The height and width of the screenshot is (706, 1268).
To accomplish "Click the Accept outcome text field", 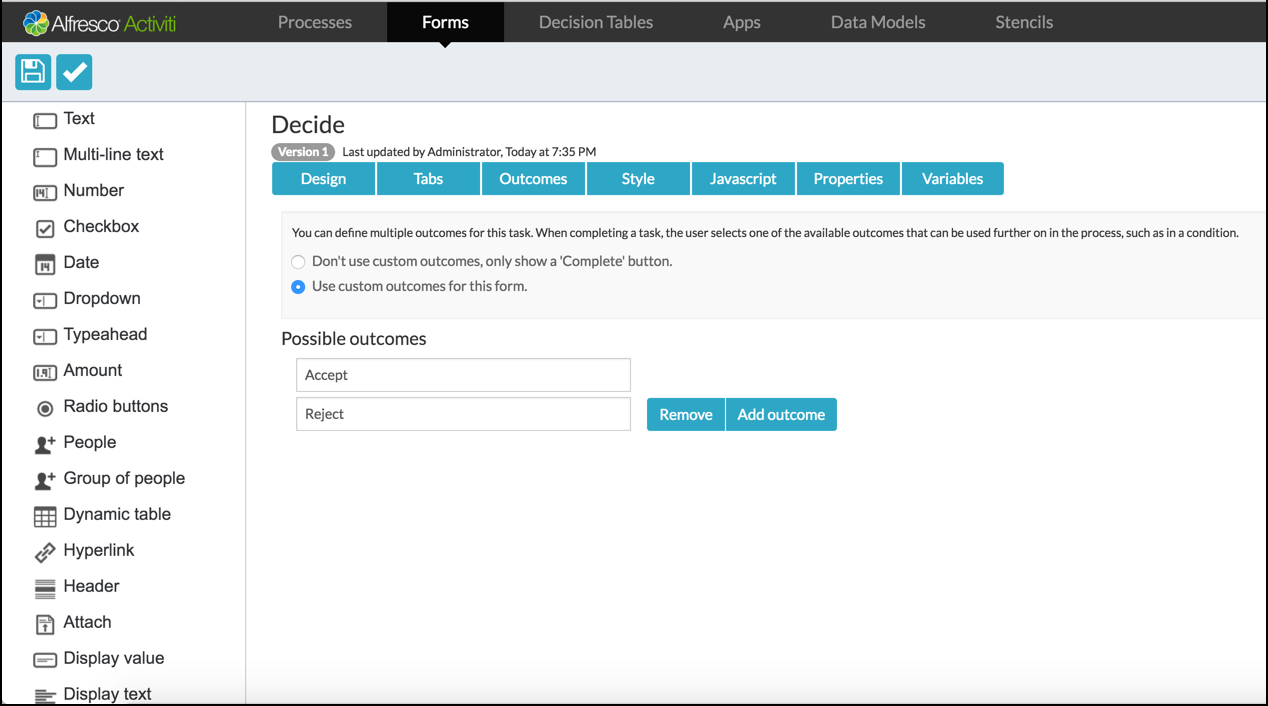I will 463,375.
